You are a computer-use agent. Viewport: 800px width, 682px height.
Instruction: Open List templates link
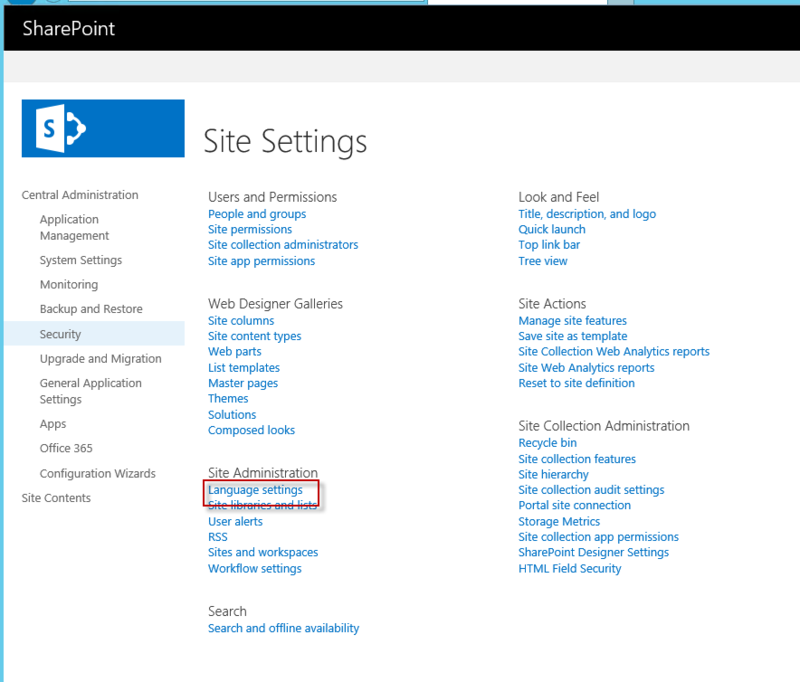tap(244, 368)
